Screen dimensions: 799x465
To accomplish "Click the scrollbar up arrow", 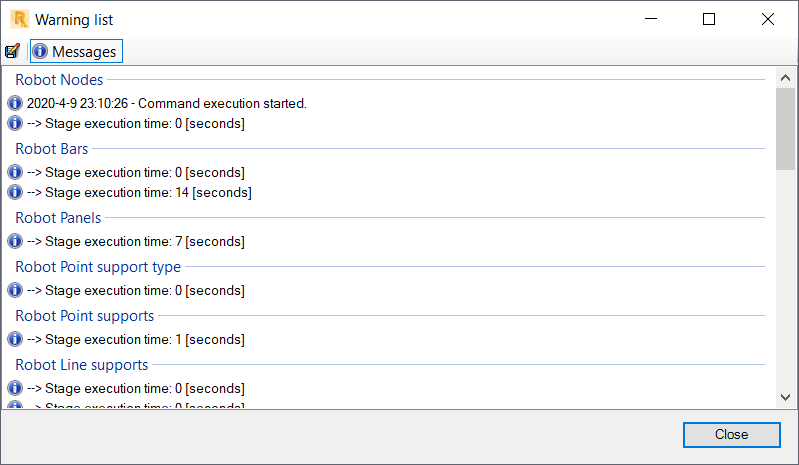I will (x=785, y=78).
